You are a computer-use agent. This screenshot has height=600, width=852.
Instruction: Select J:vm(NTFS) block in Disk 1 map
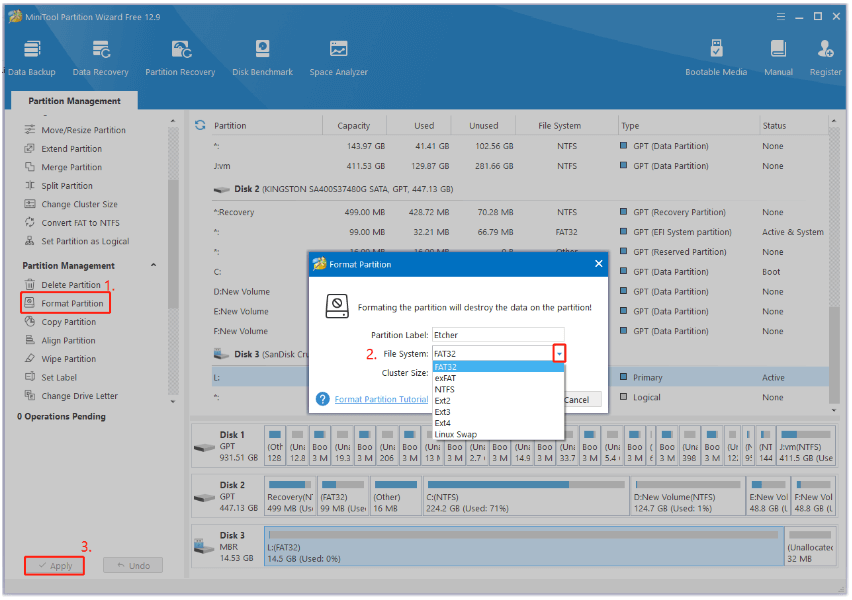[806, 446]
